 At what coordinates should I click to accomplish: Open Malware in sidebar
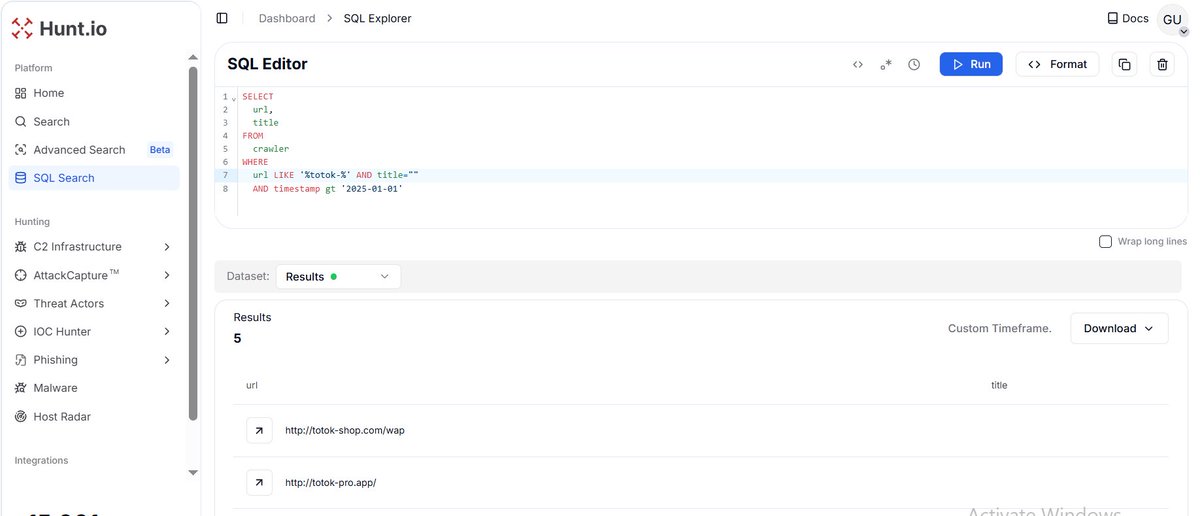point(96,388)
